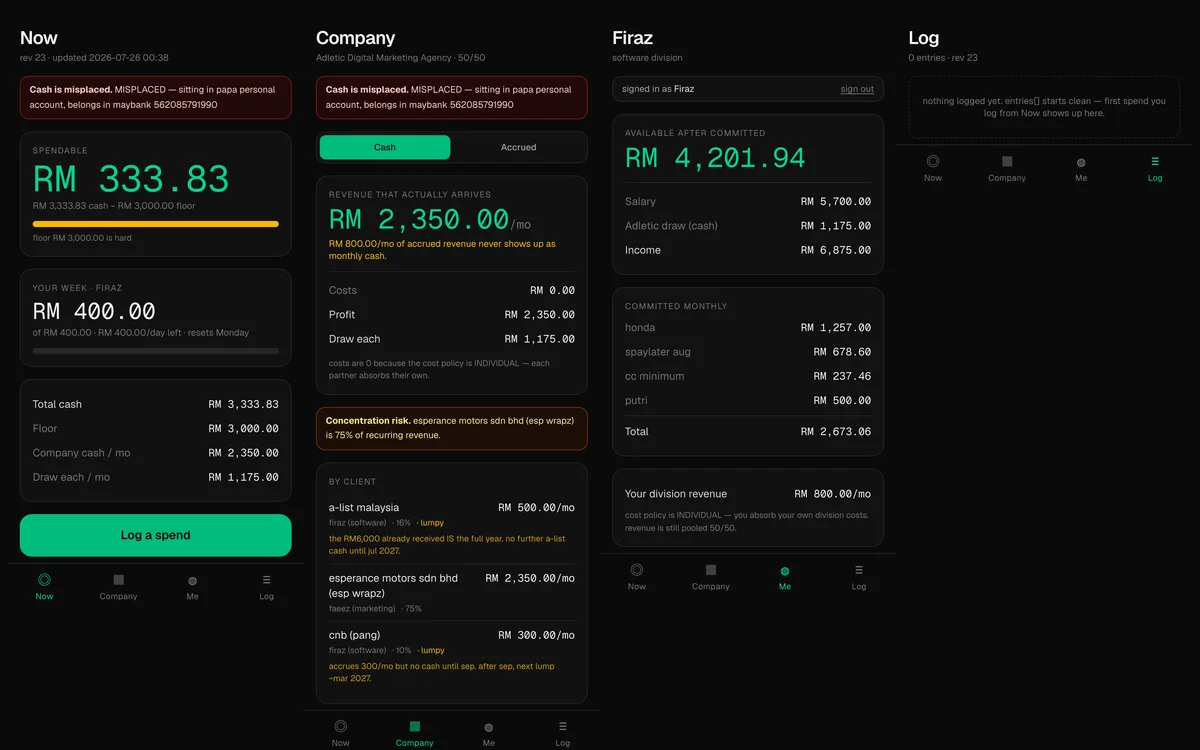The image size is (1200, 750).
Task: Click the Draw each / mo row
Action: (x=156, y=477)
